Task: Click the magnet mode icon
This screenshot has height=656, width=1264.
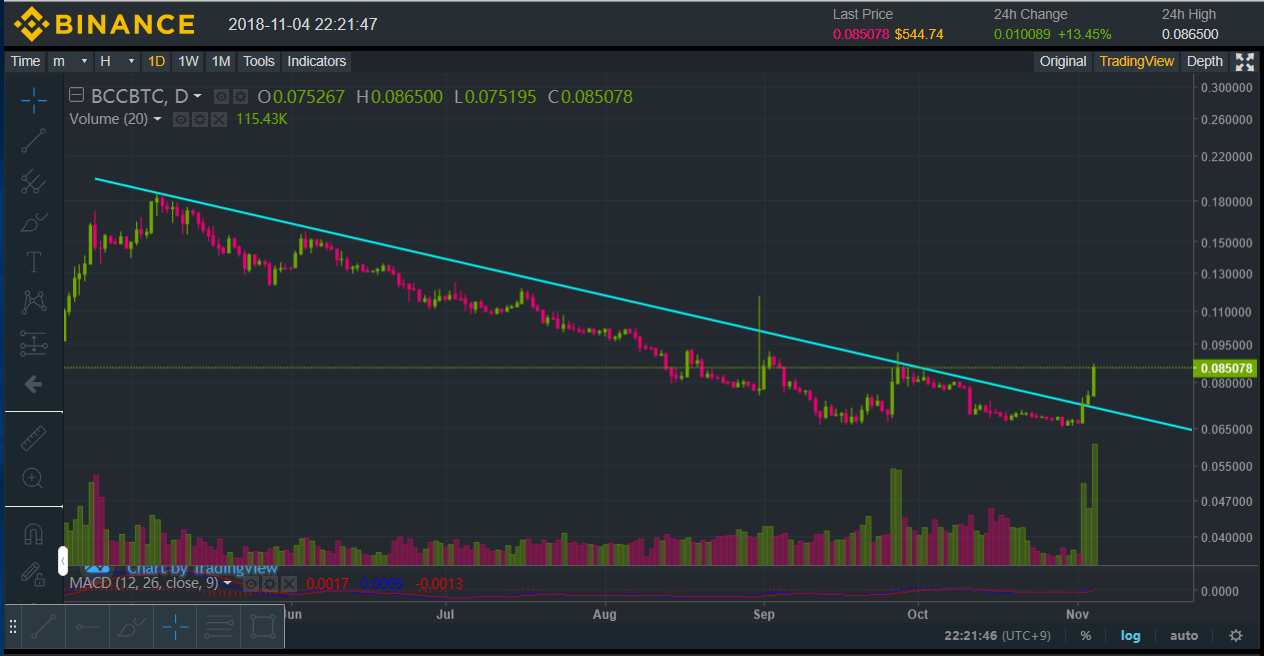Action: [33, 534]
